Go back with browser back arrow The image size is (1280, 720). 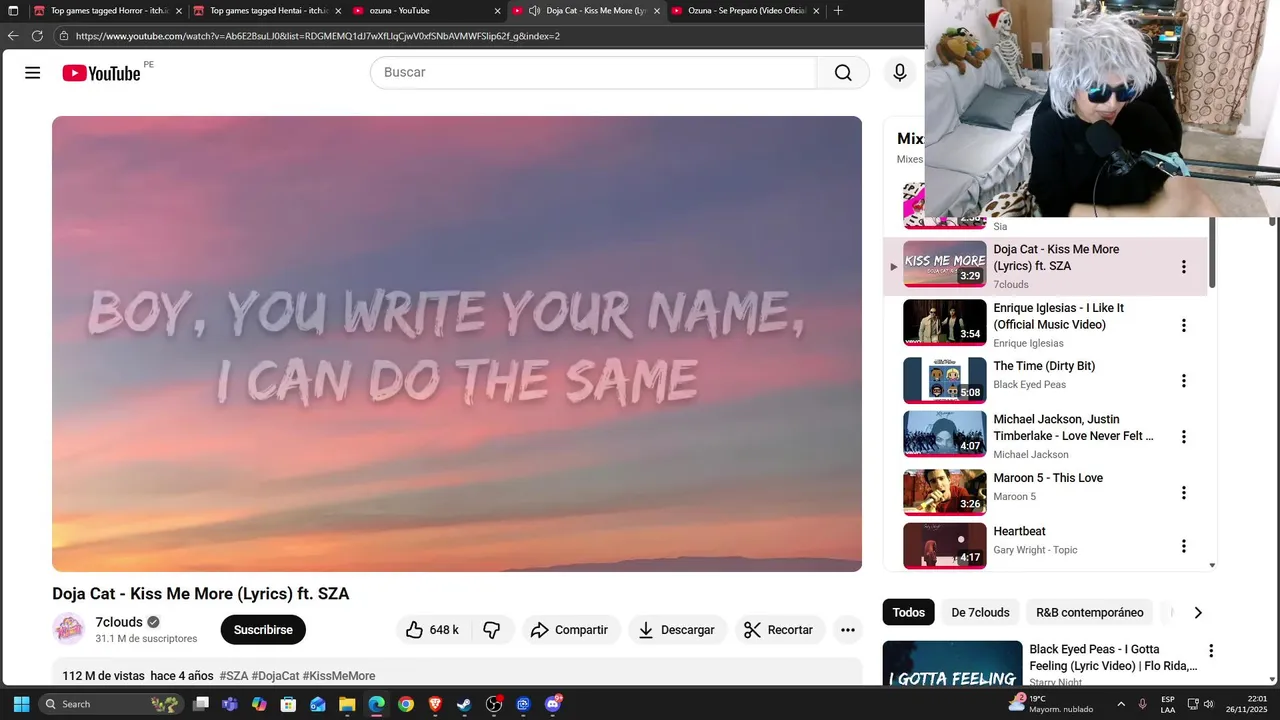coord(13,36)
